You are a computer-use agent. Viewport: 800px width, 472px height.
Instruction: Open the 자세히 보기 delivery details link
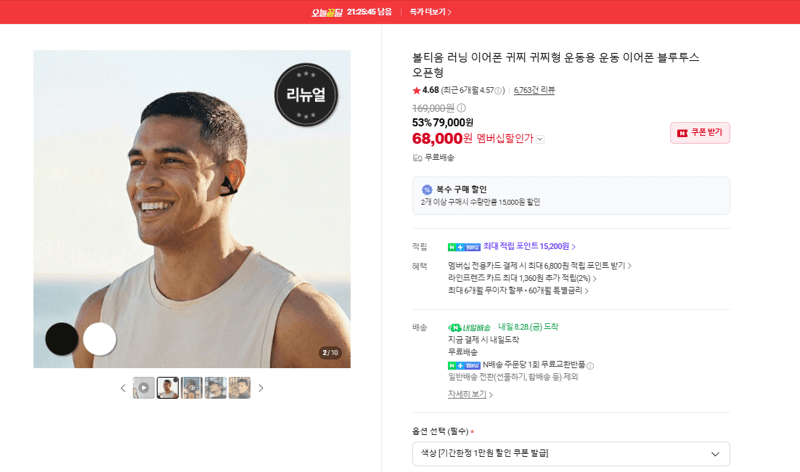click(x=470, y=394)
